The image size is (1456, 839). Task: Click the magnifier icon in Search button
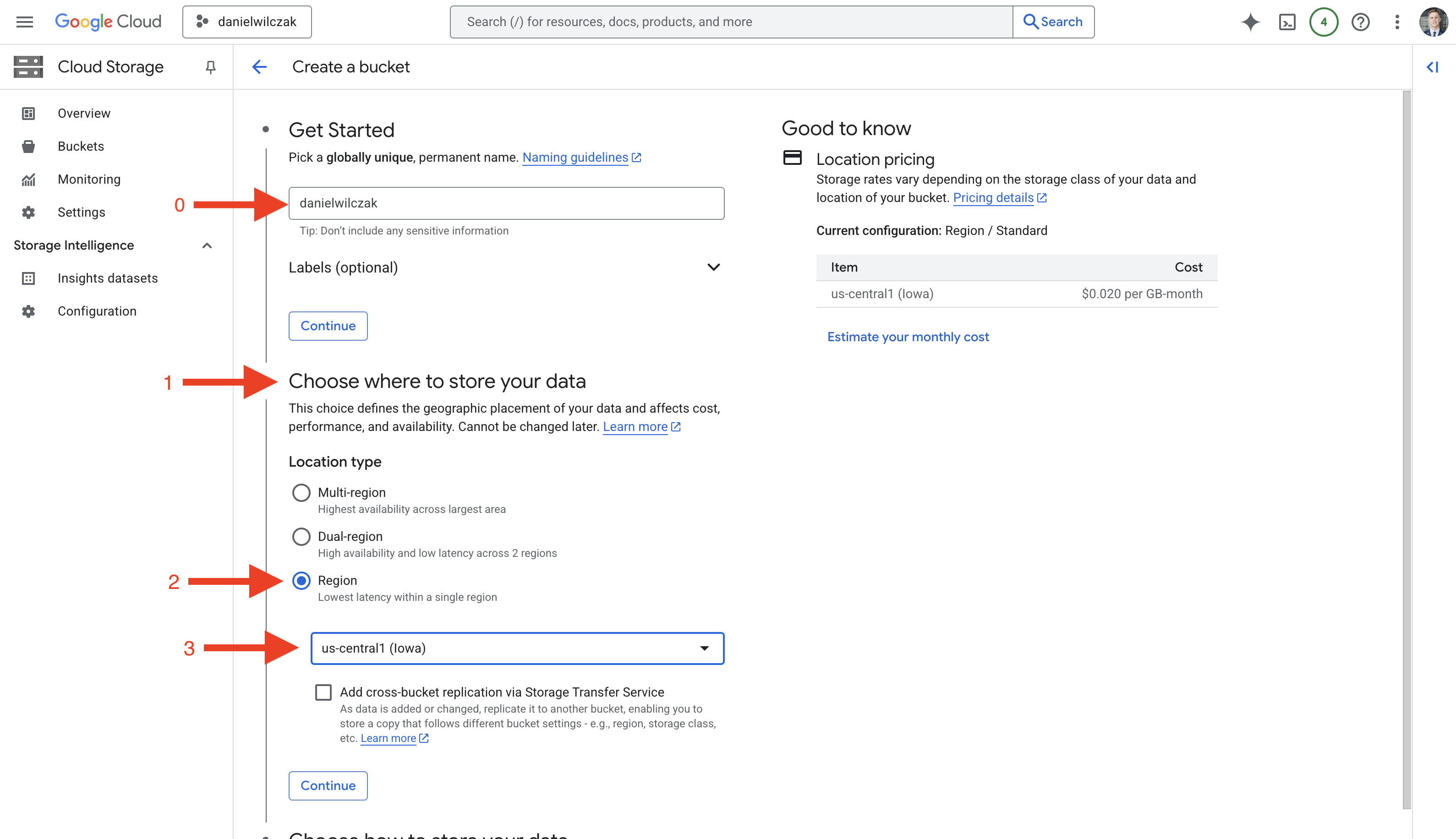[x=1031, y=22]
